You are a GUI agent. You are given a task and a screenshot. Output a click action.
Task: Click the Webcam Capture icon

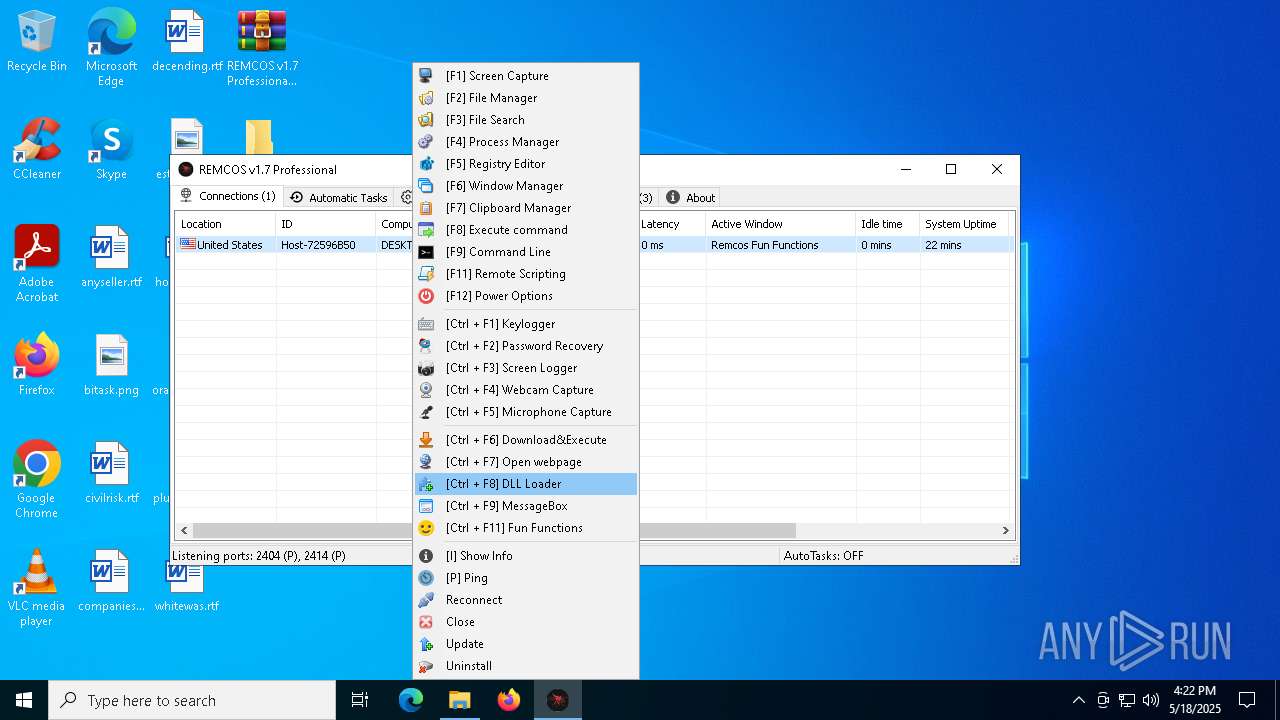pyautogui.click(x=426, y=390)
